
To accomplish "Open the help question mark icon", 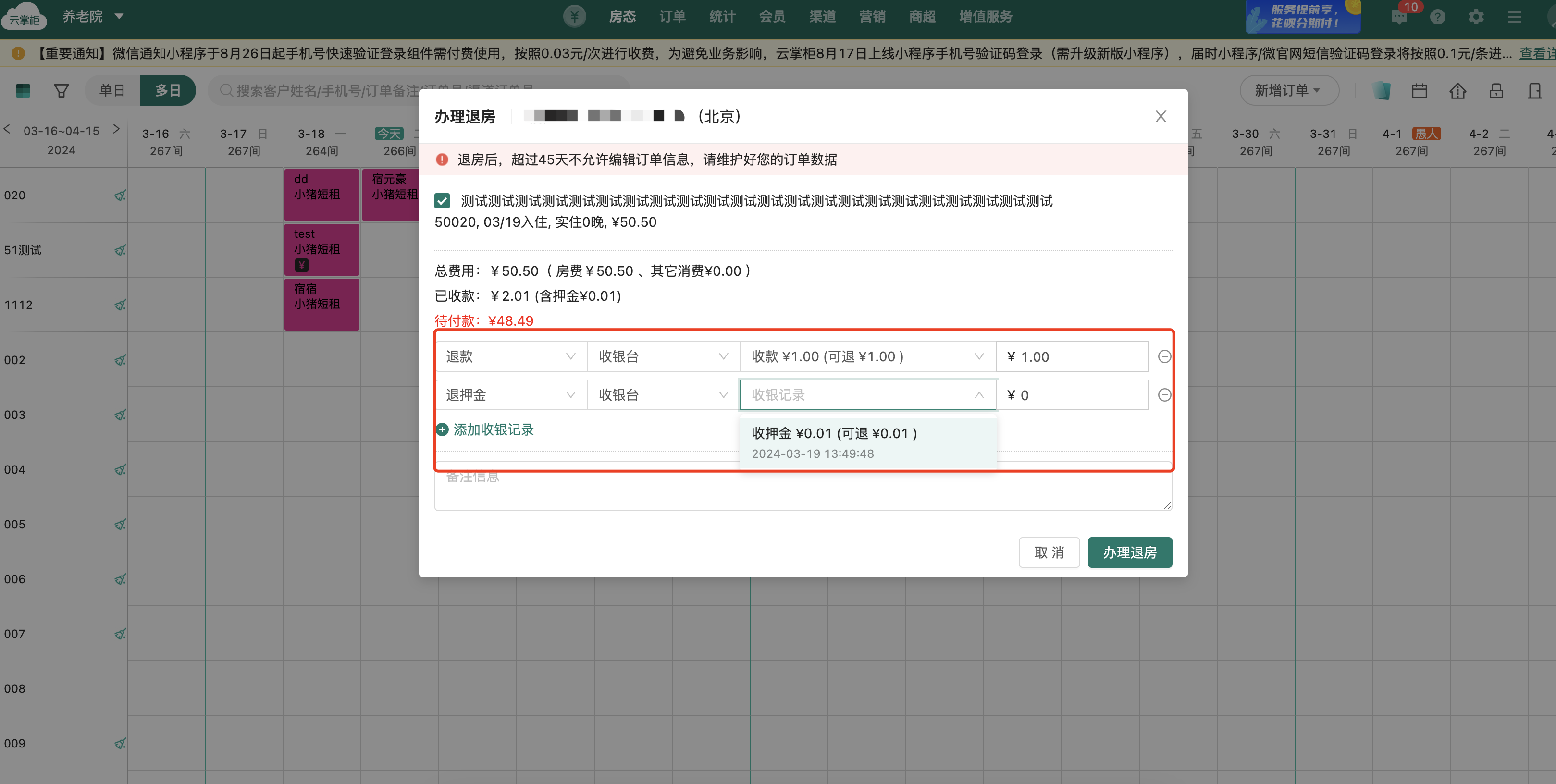I will click(1438, 17).
